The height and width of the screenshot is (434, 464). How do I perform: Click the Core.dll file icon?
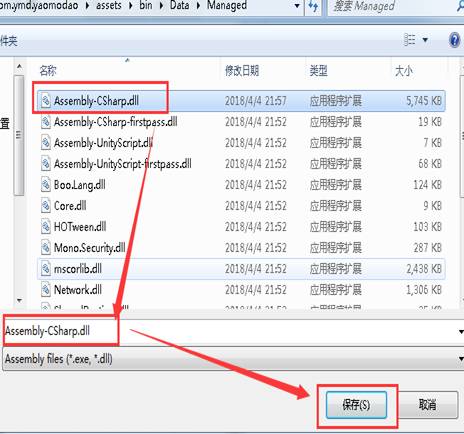coord(45,206)
